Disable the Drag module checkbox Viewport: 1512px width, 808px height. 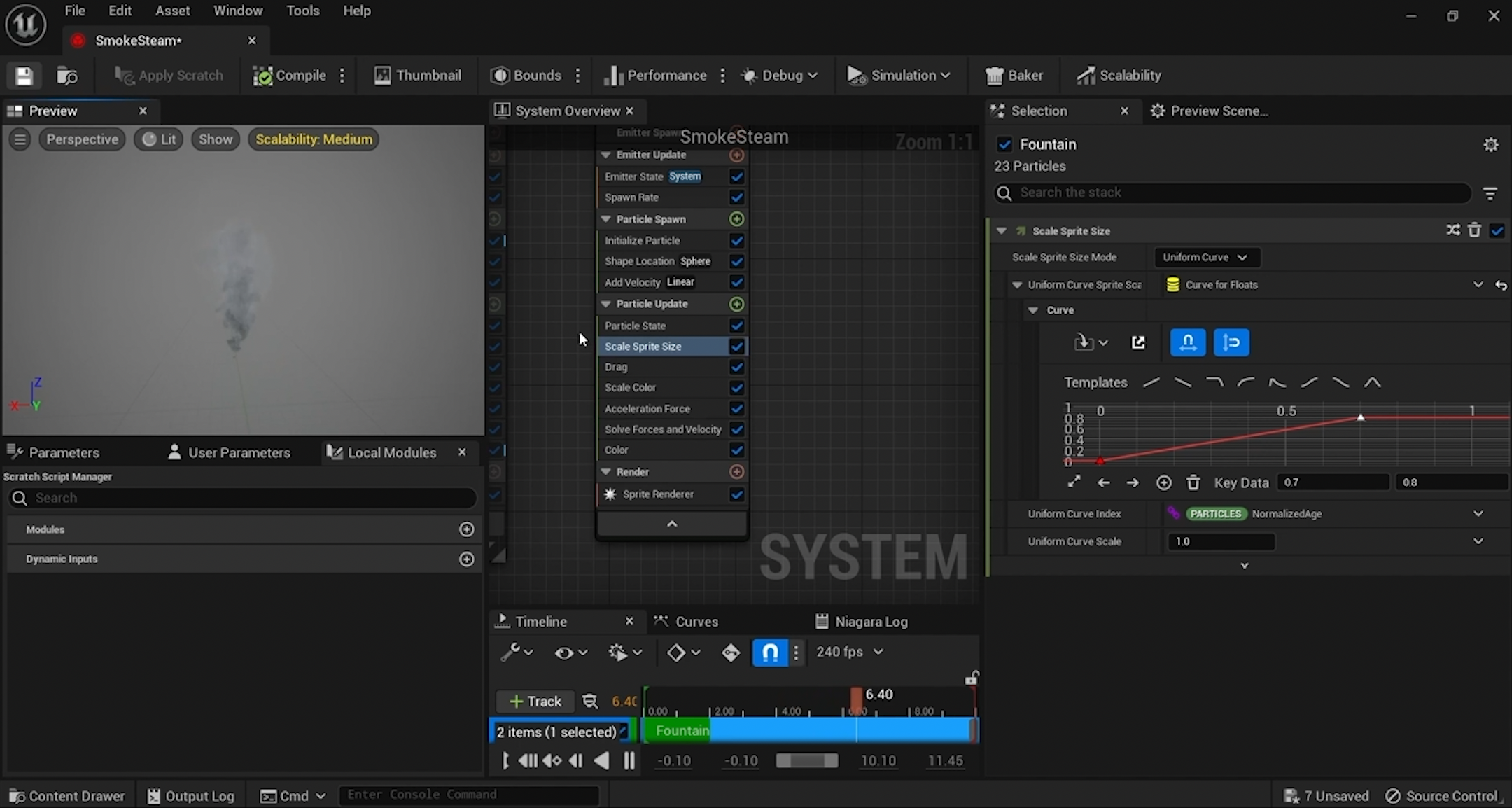(736, 367)
